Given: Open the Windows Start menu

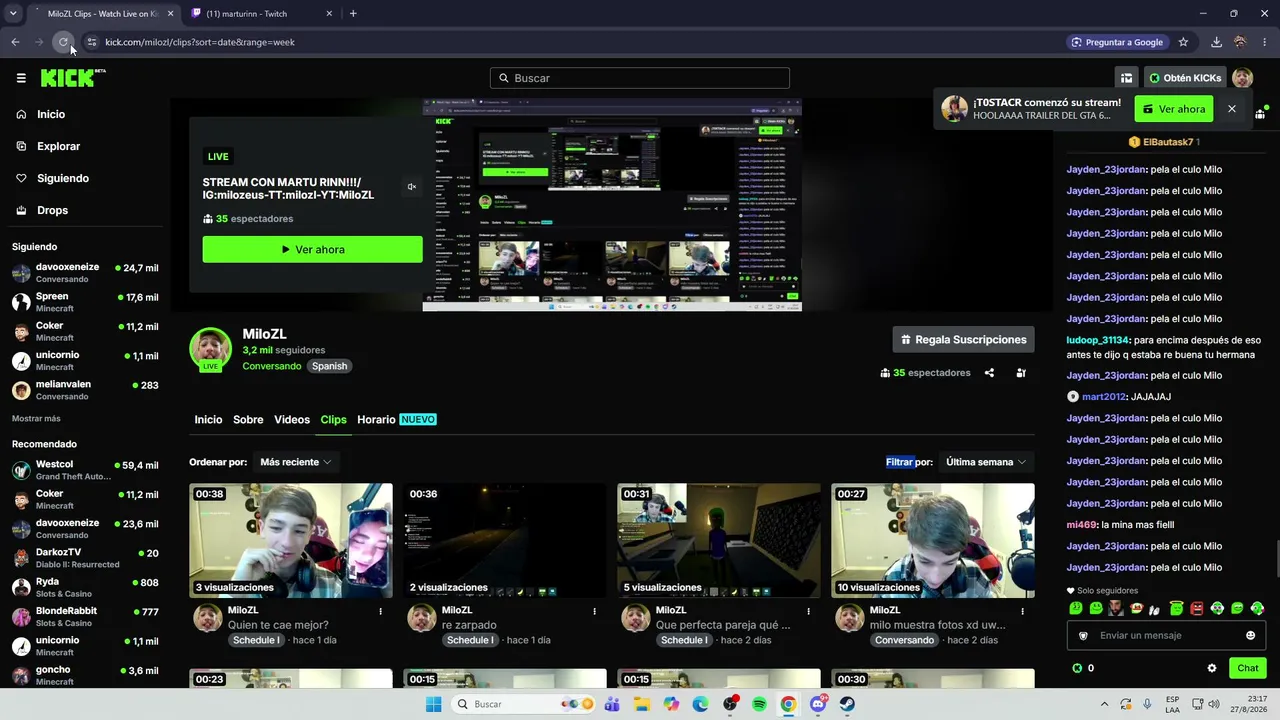Looking at the screenshot, I should point(433,704).
